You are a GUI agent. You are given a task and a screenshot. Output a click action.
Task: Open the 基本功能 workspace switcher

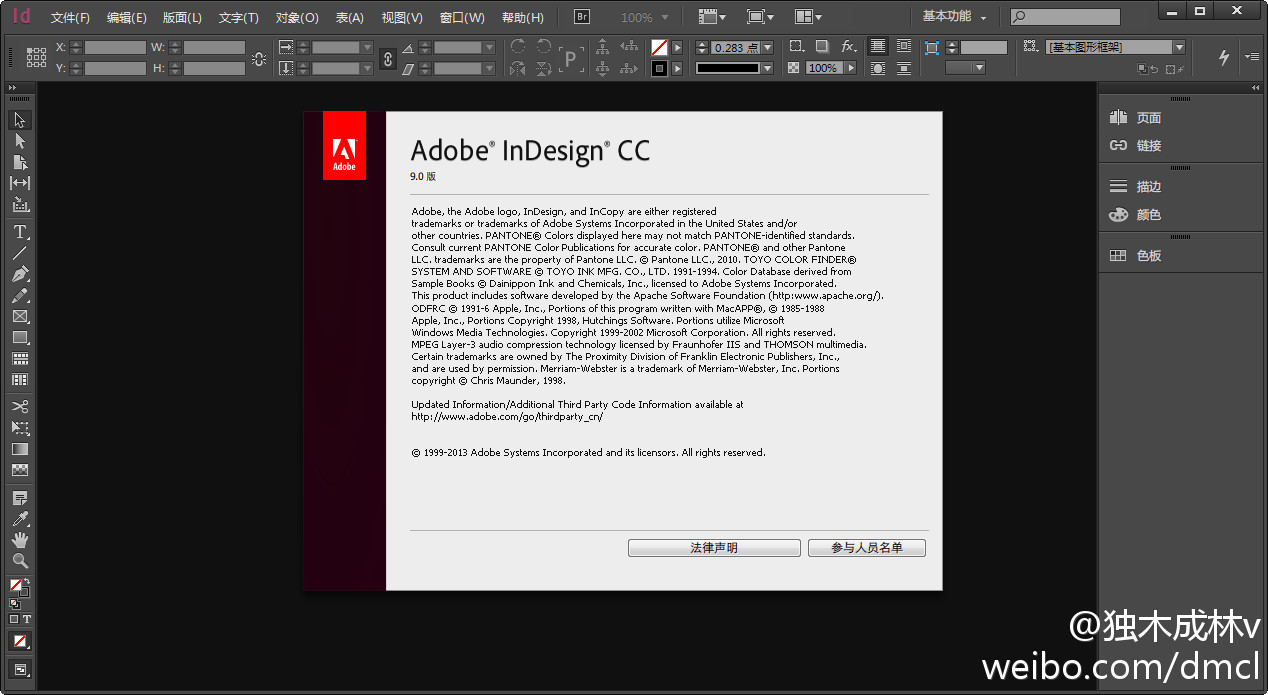pyautogui.click(x=954, y=17)
